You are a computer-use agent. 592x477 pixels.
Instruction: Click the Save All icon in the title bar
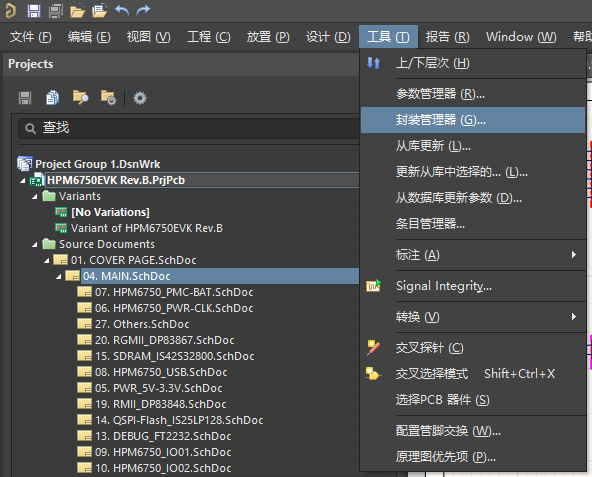click(x=56, y=11)
